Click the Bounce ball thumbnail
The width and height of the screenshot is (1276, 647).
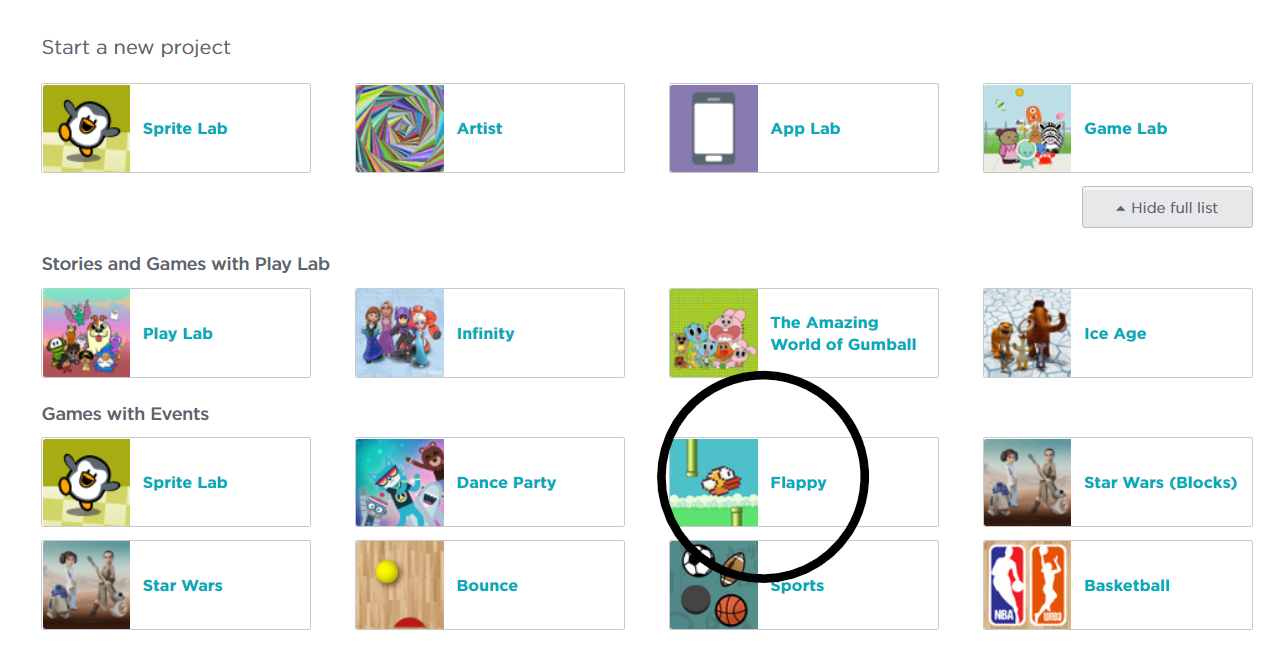(x=399, y=585)
